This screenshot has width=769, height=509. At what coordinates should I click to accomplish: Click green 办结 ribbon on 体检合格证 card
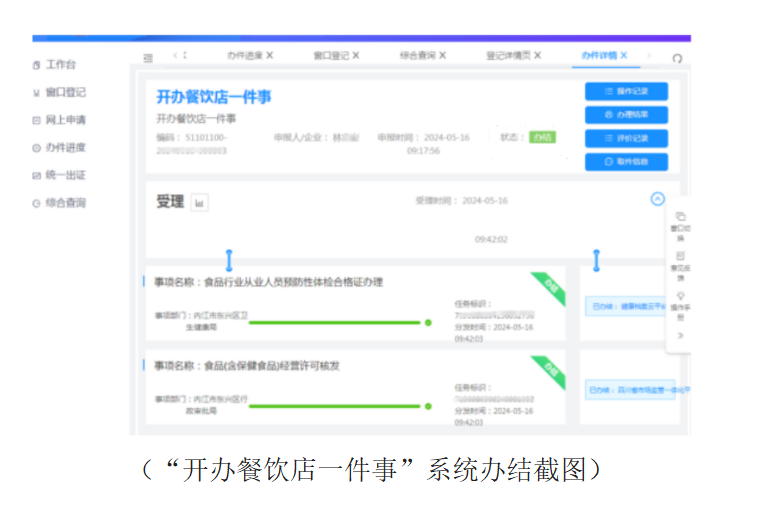(551, 287)
